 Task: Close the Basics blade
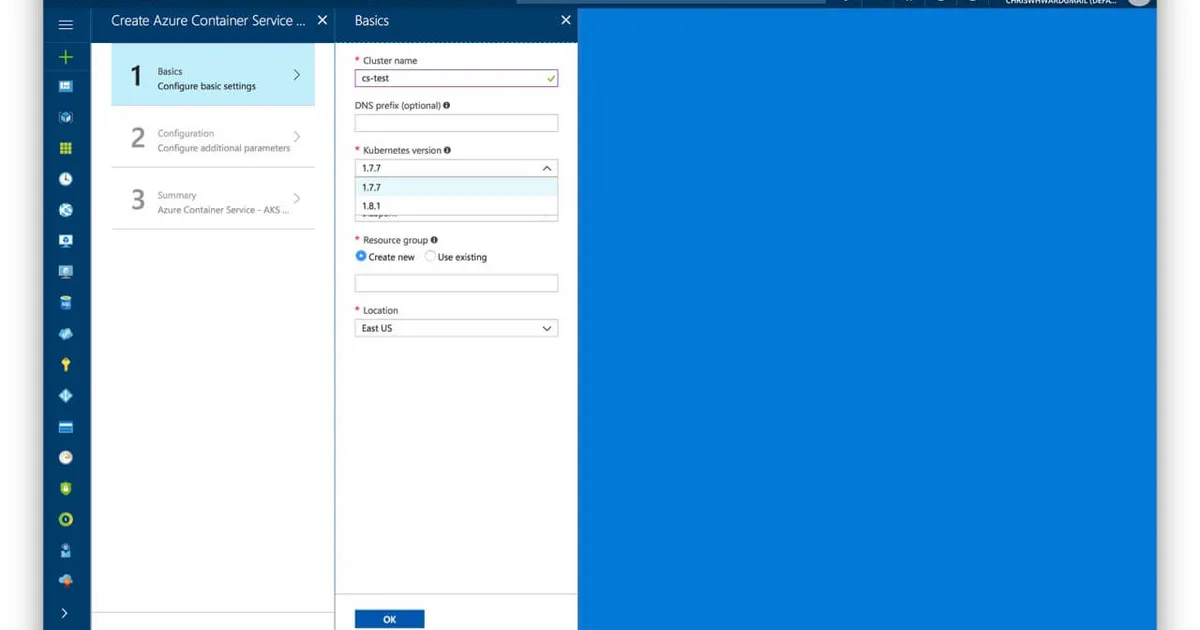[x=566, y=20]
